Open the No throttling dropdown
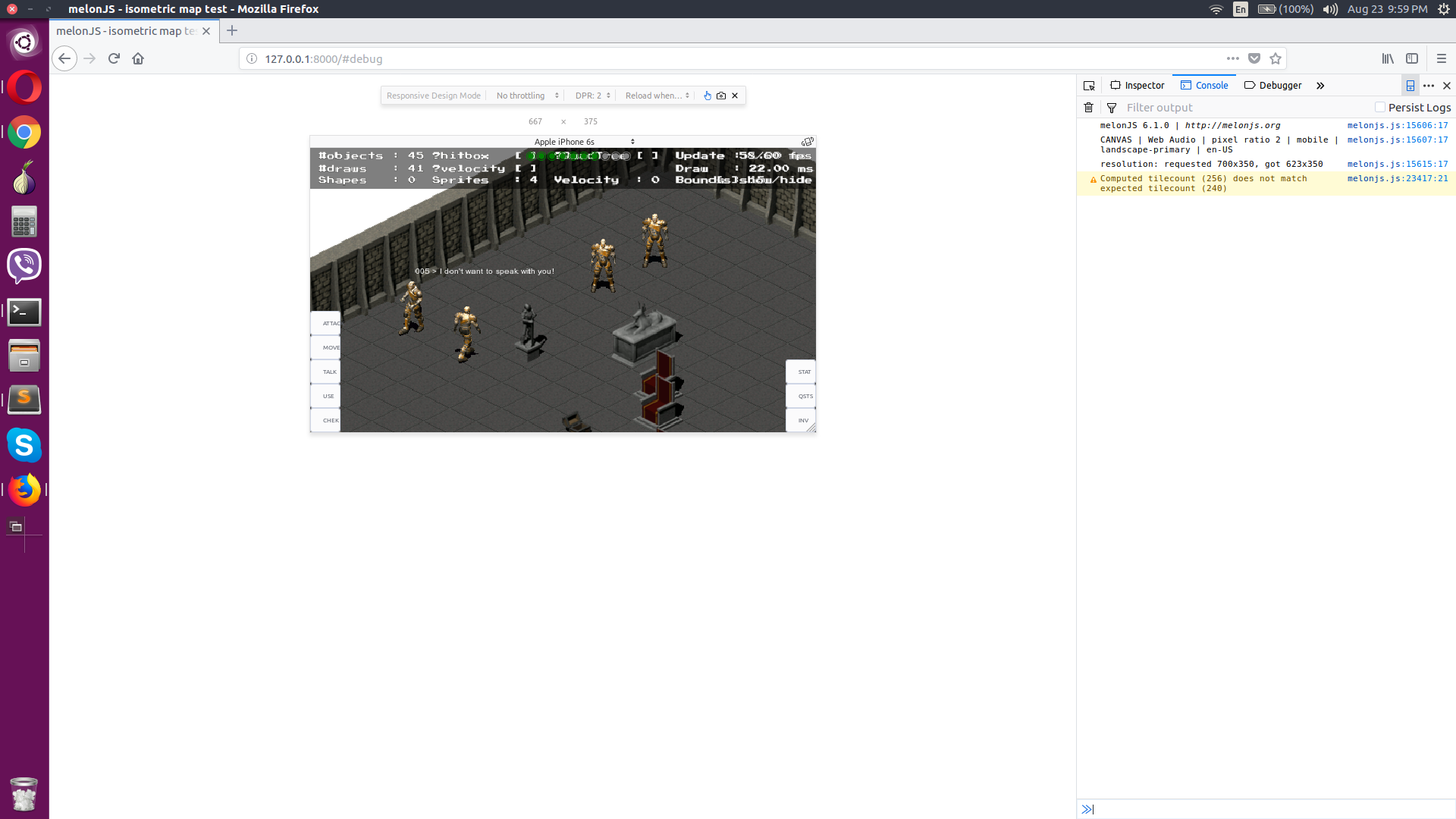This screenshot has width=1456, height=819. click(527, 96)
